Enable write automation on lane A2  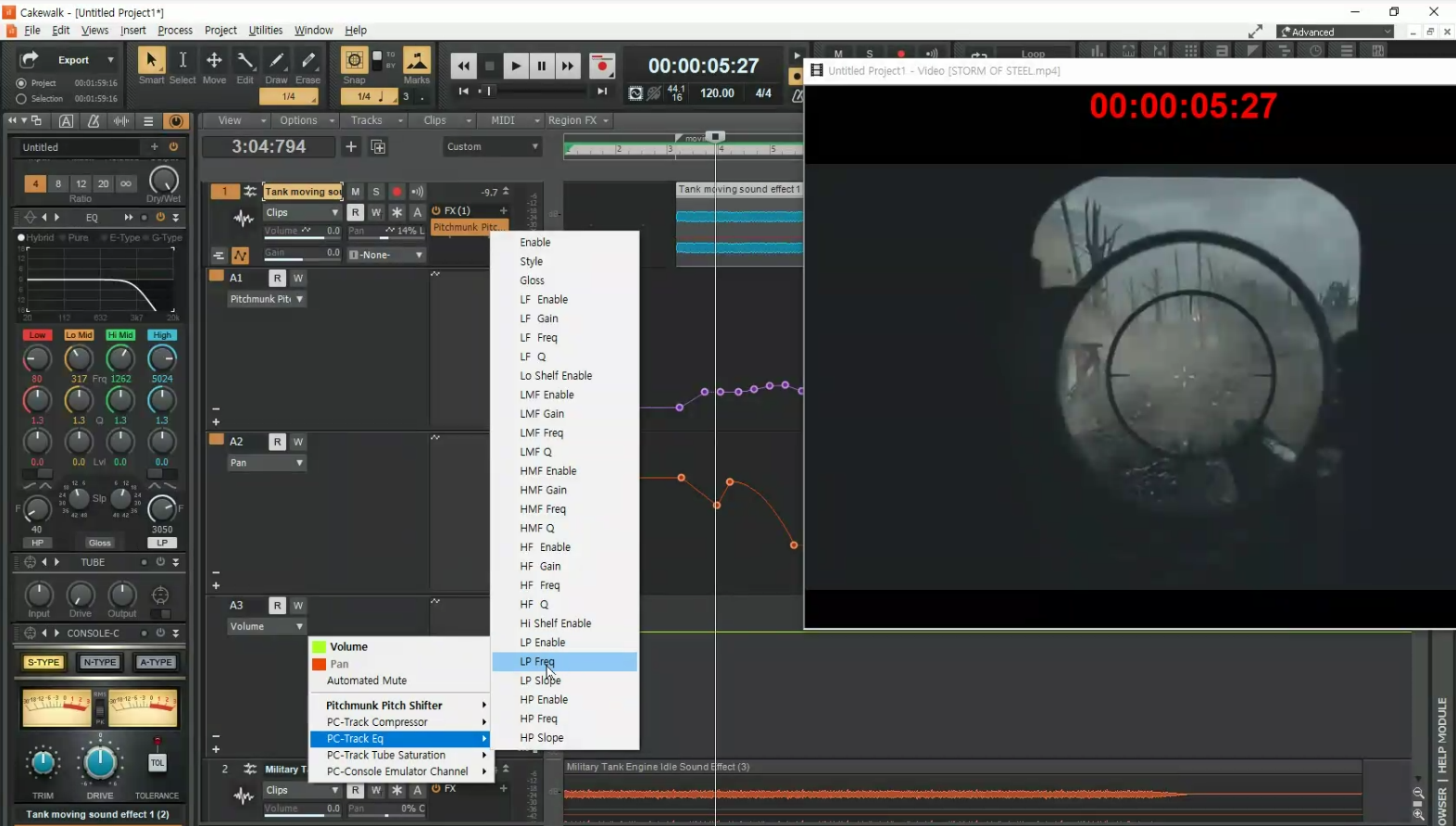298,442
